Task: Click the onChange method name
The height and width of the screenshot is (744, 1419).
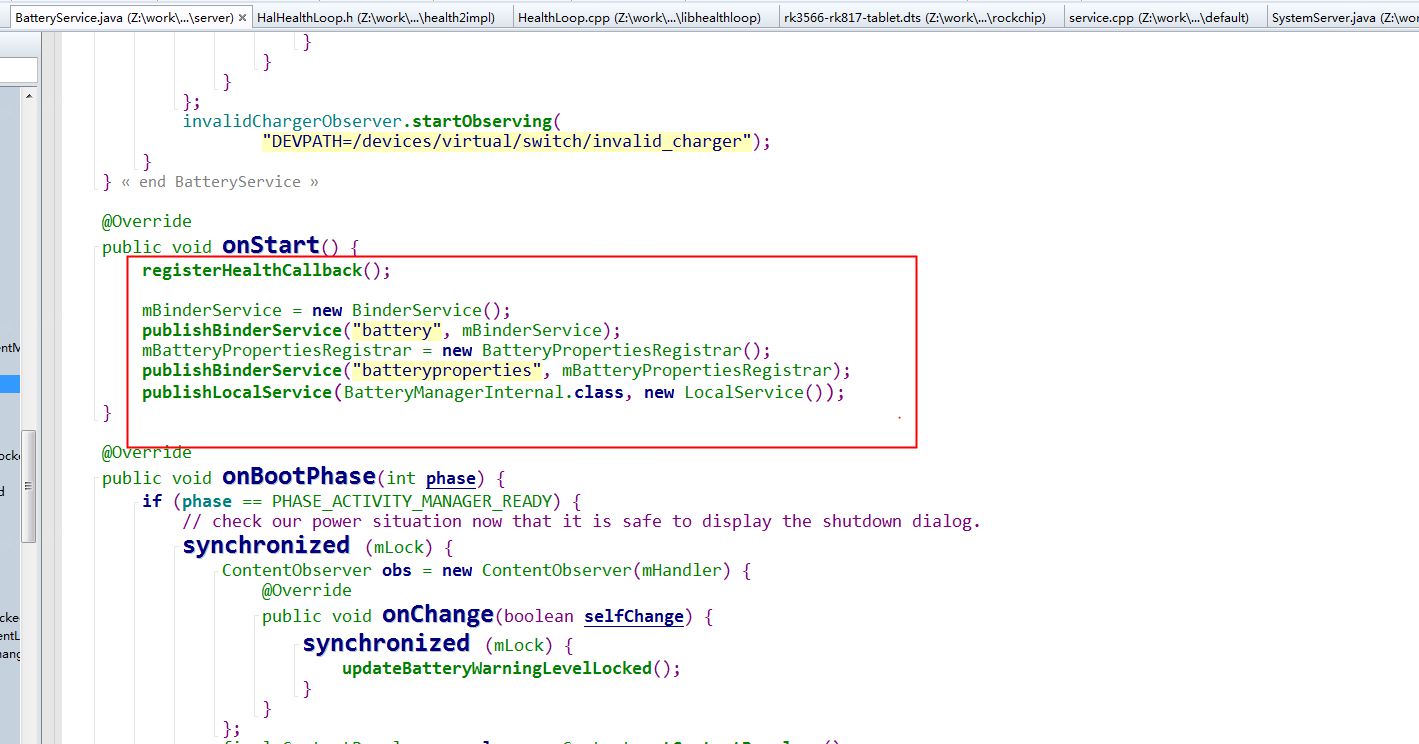Action: 438,614
